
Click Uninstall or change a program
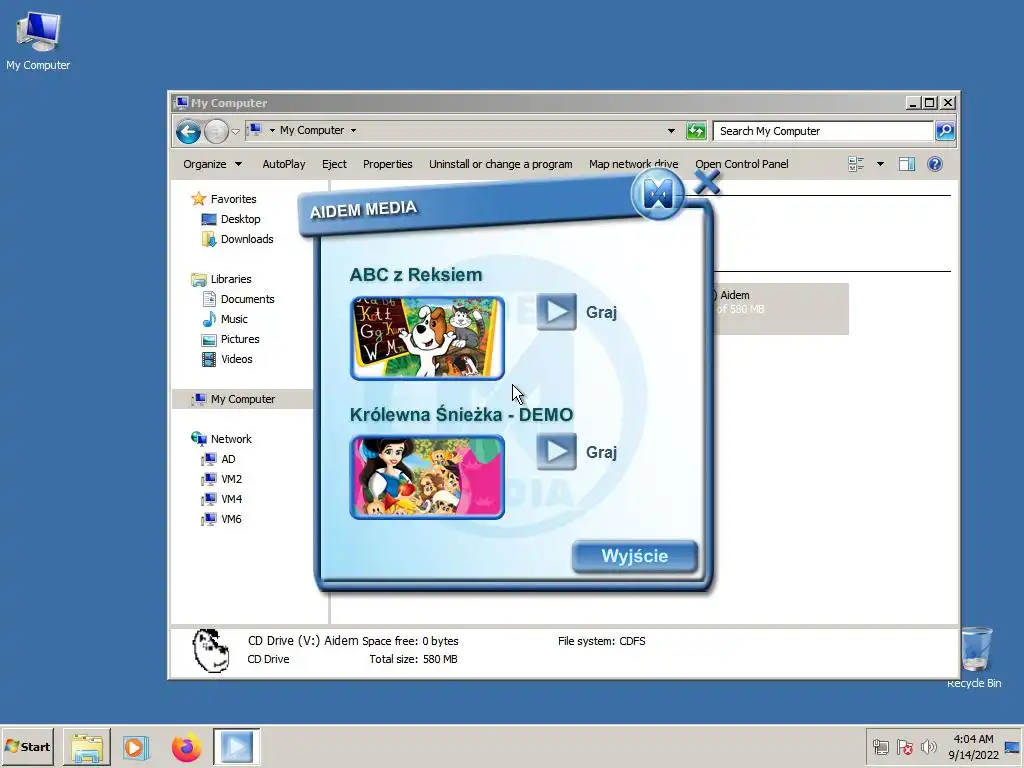click(500, 164)
